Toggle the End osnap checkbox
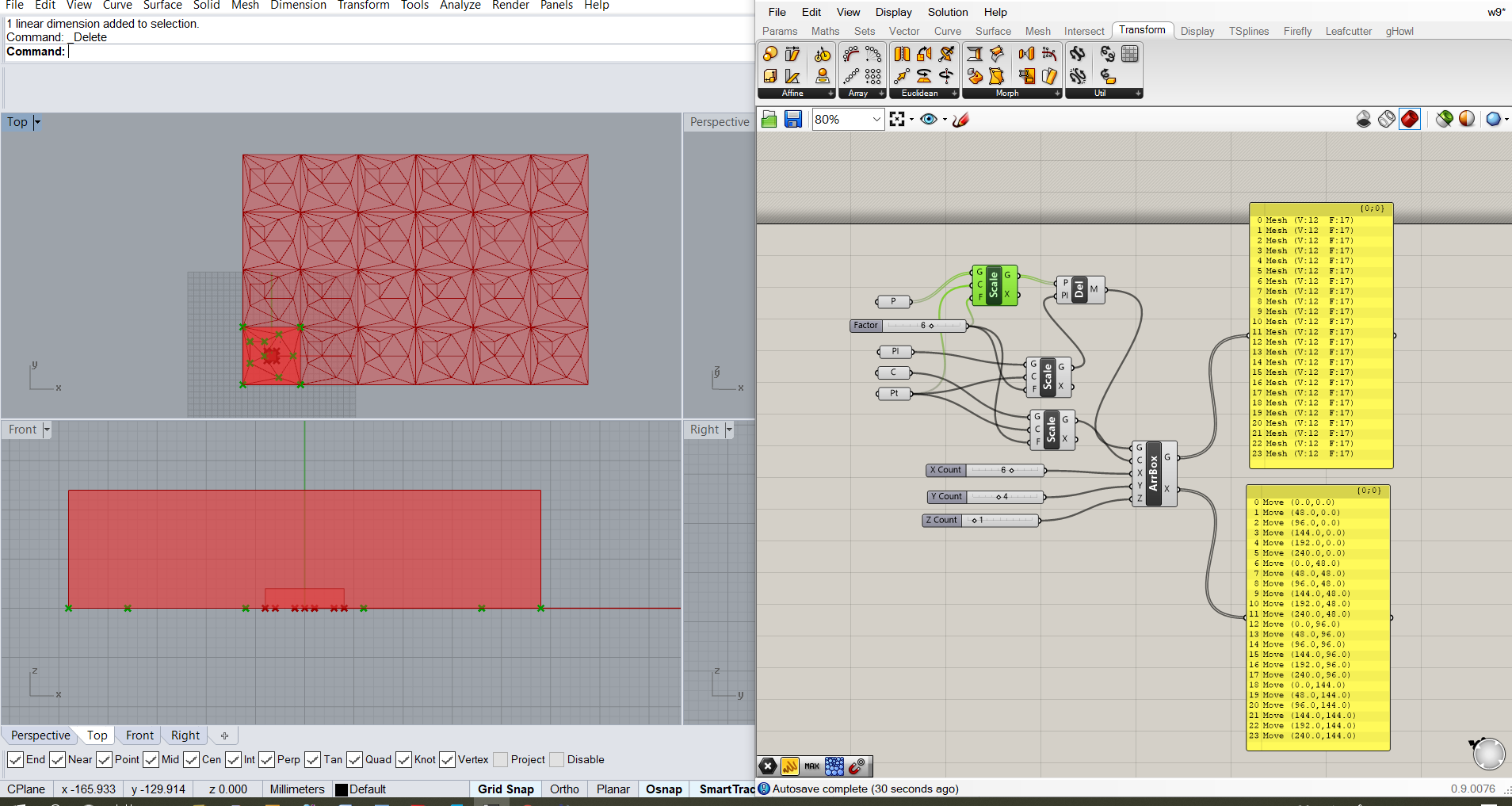This screenshot has width=1512, height=806. point(15,759)
